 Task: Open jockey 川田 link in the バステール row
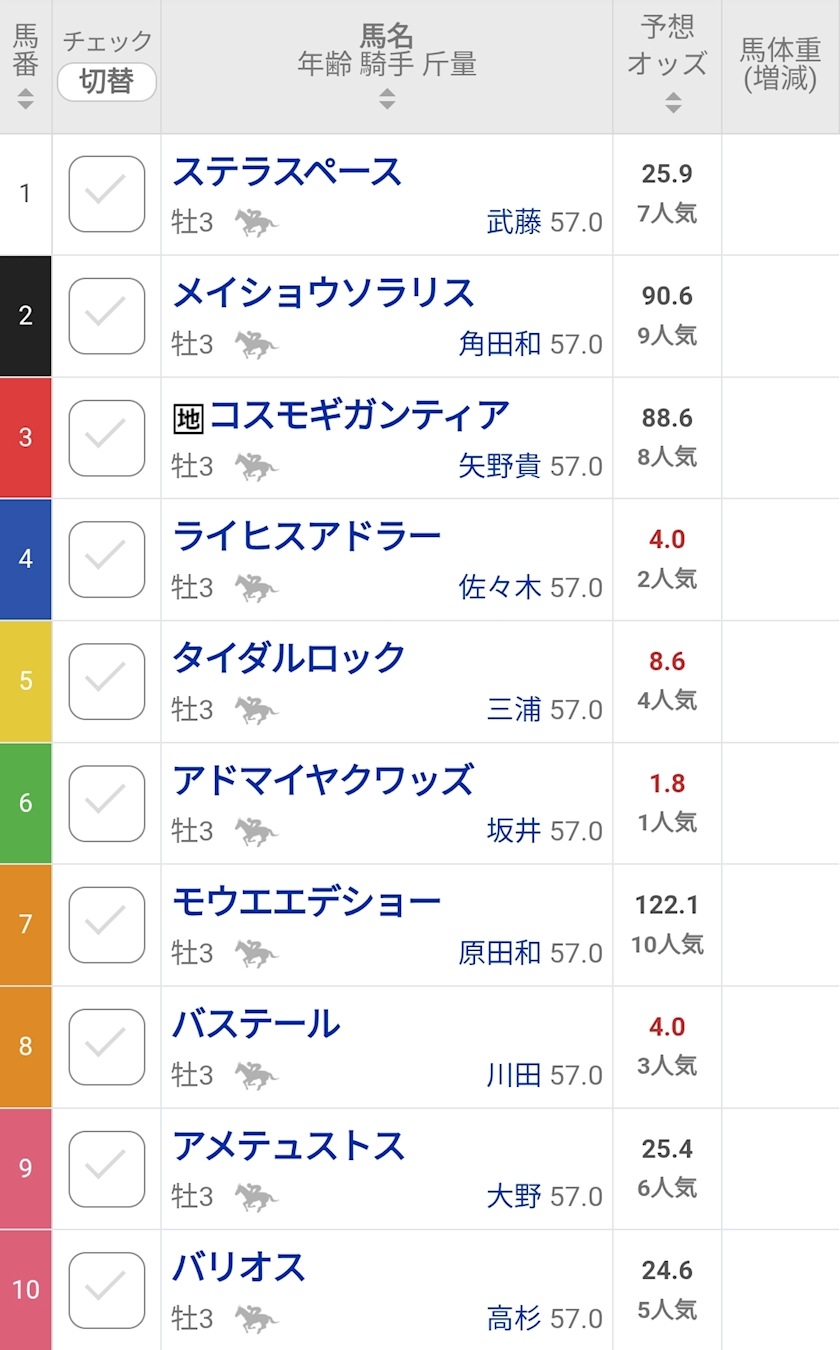(514, 1076)
